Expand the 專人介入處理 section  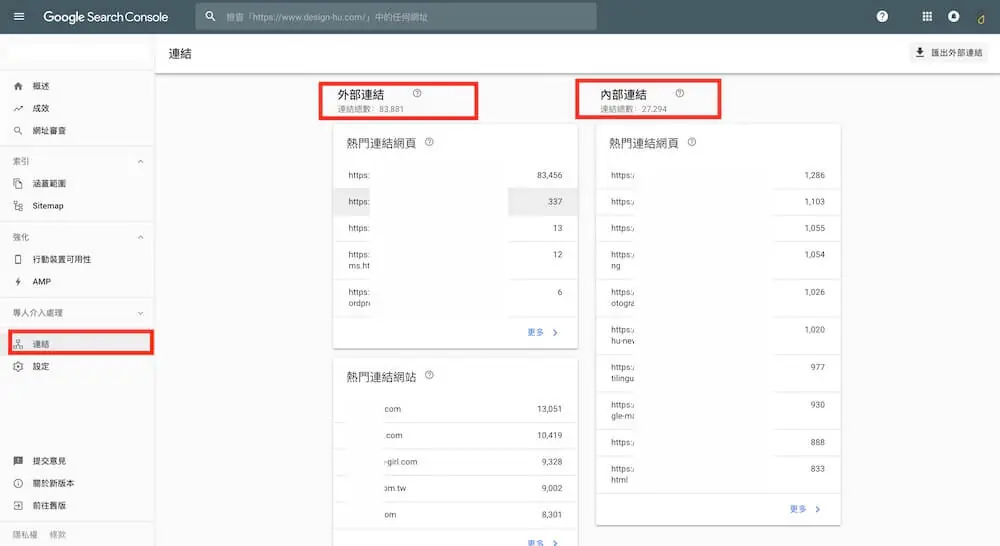[140, 313]
